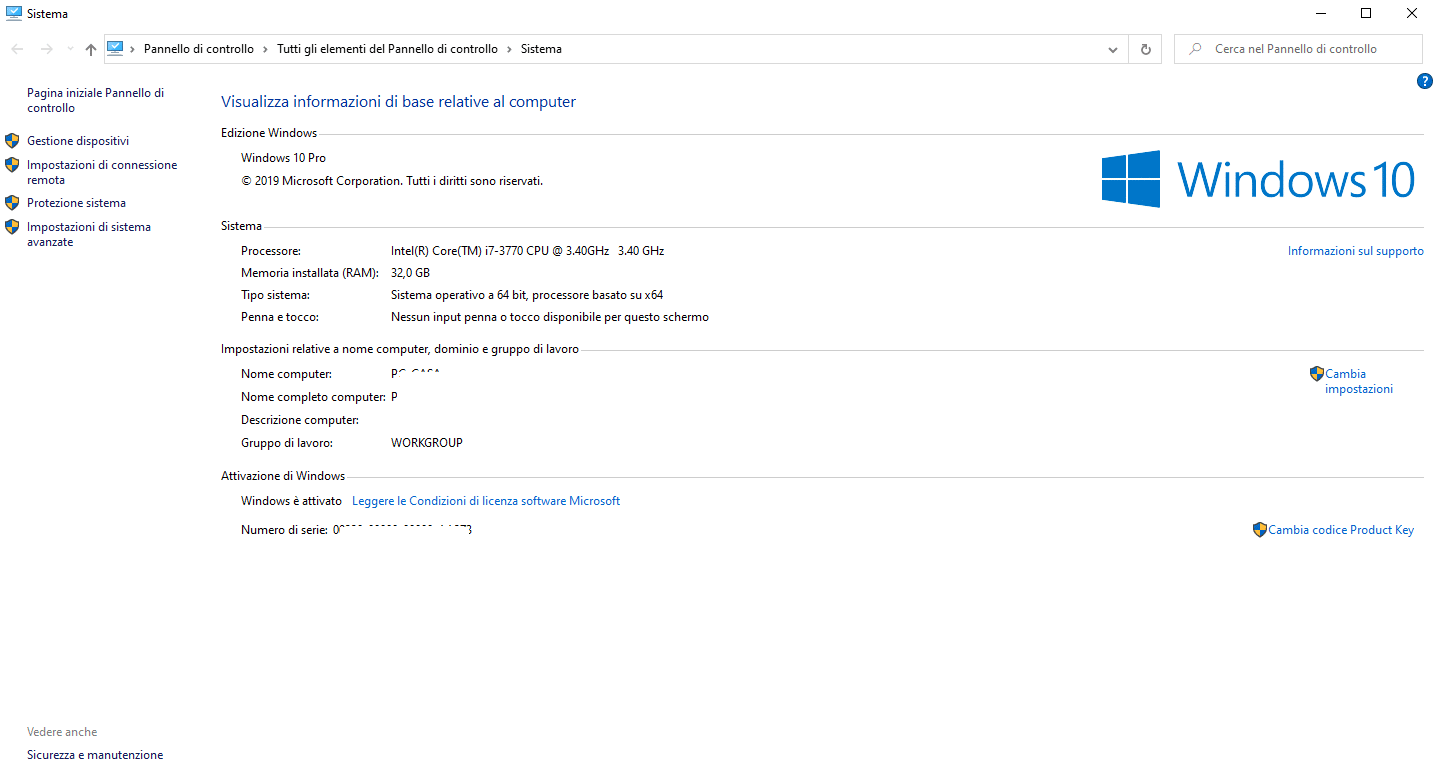Expand chevron after Tutti gli elementi breadcrumb
The height and width of the screenshot is (778, 1434).
pyautogui.click(x=509, y=49)
